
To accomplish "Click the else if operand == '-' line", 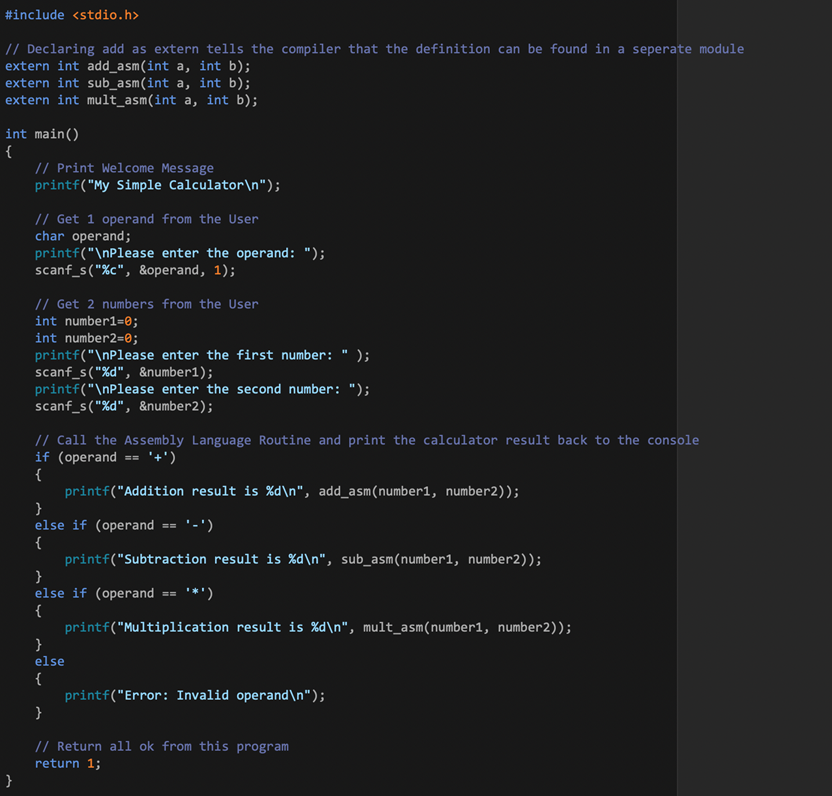I will [124, 525].
